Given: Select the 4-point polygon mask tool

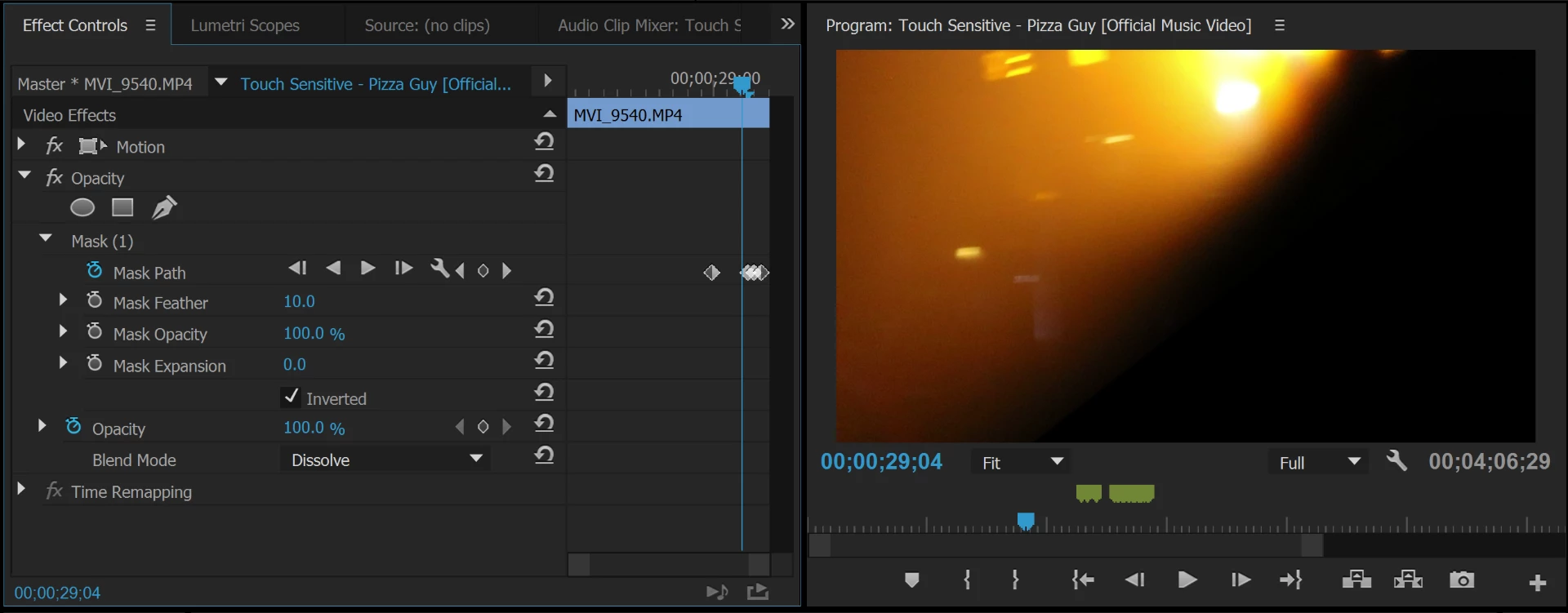Looking at the screenshot, I should point(122,207).
